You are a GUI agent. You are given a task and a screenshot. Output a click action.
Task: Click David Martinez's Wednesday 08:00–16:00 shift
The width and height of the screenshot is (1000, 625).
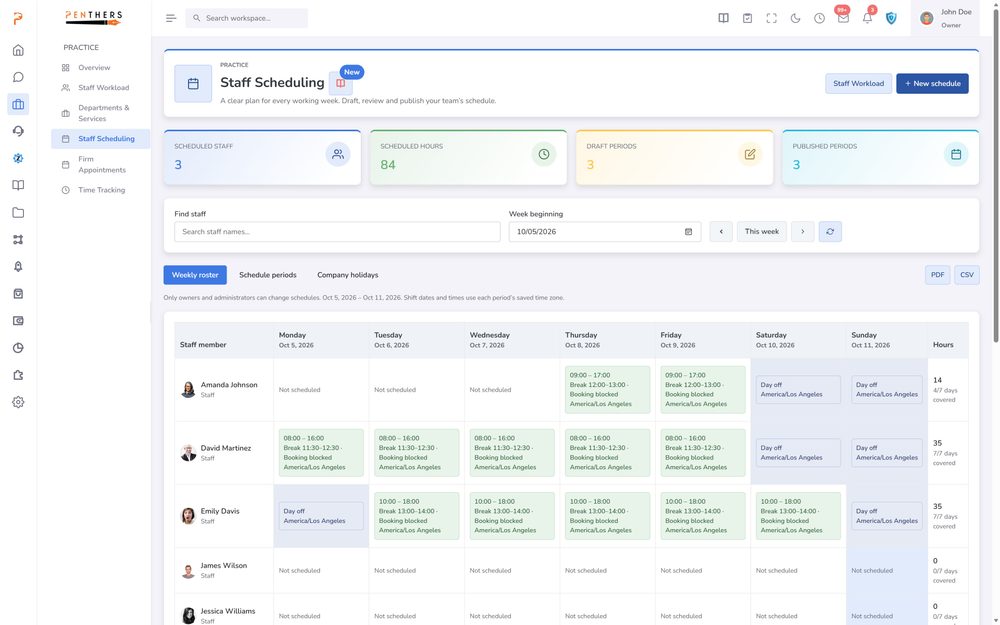[x=511, y=453]
